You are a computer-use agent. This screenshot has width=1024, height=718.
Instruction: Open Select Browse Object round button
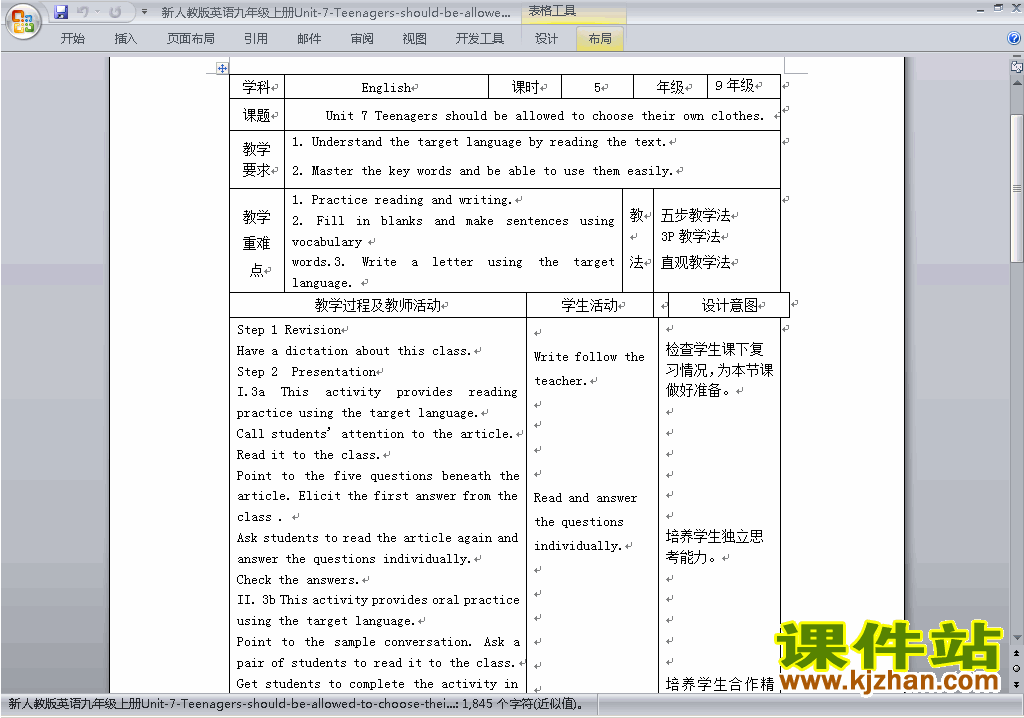(x=1016, y=668)
